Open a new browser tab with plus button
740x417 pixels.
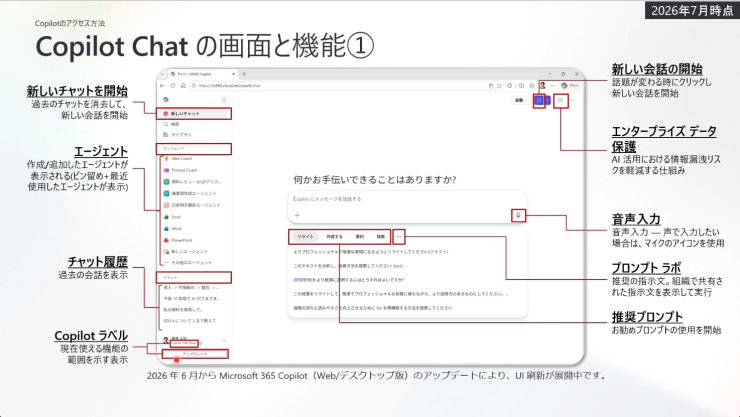[244, 74]
